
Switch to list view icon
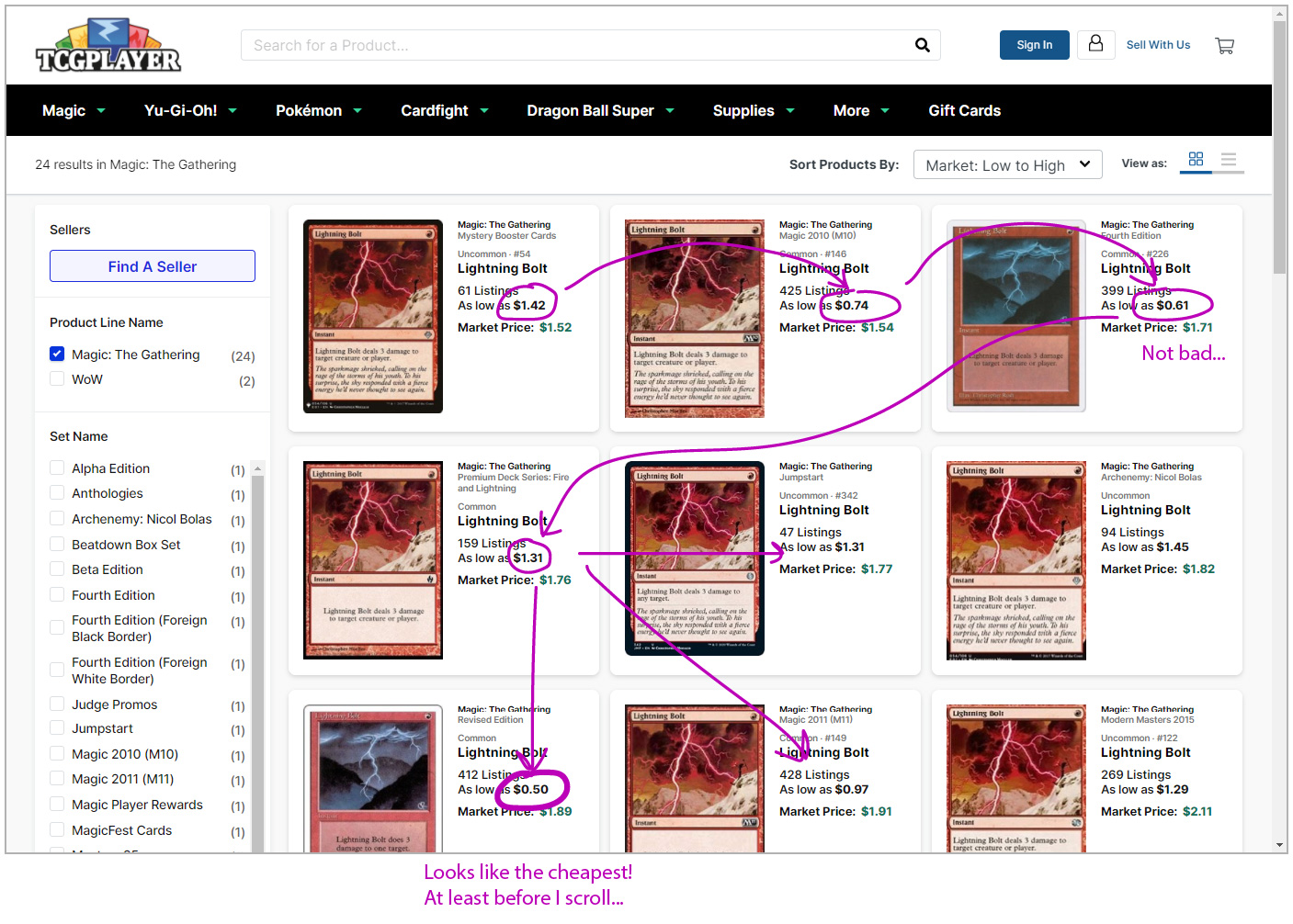click(1228, 160)
